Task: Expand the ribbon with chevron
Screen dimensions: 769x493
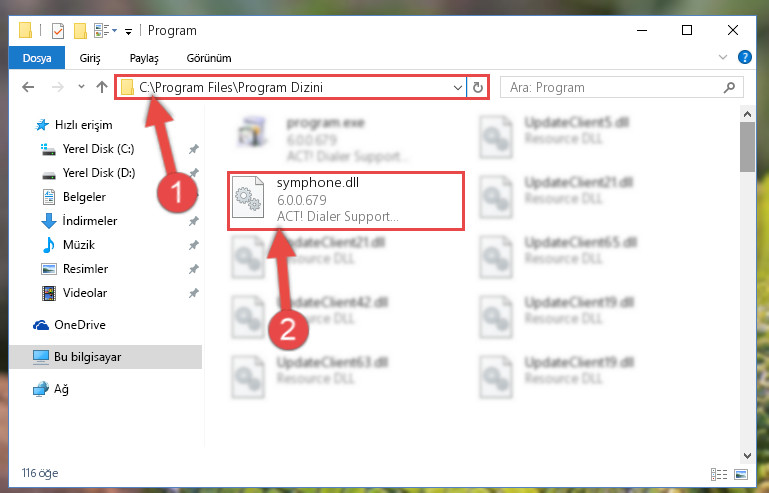Action: (x=722, y=57)
